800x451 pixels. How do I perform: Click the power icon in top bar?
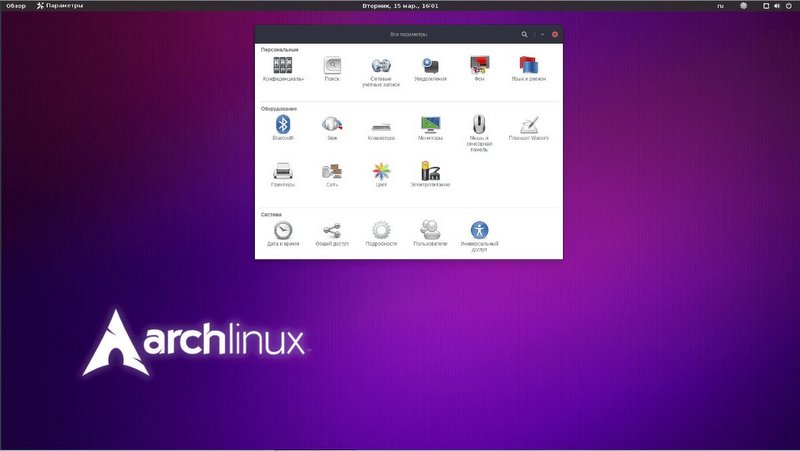(x=789, y=6)
